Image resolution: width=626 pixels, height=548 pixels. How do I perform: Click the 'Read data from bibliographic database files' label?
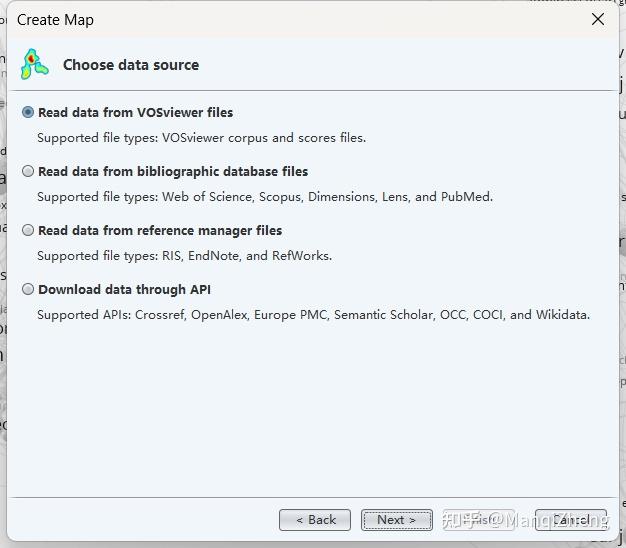coord(173,171)
